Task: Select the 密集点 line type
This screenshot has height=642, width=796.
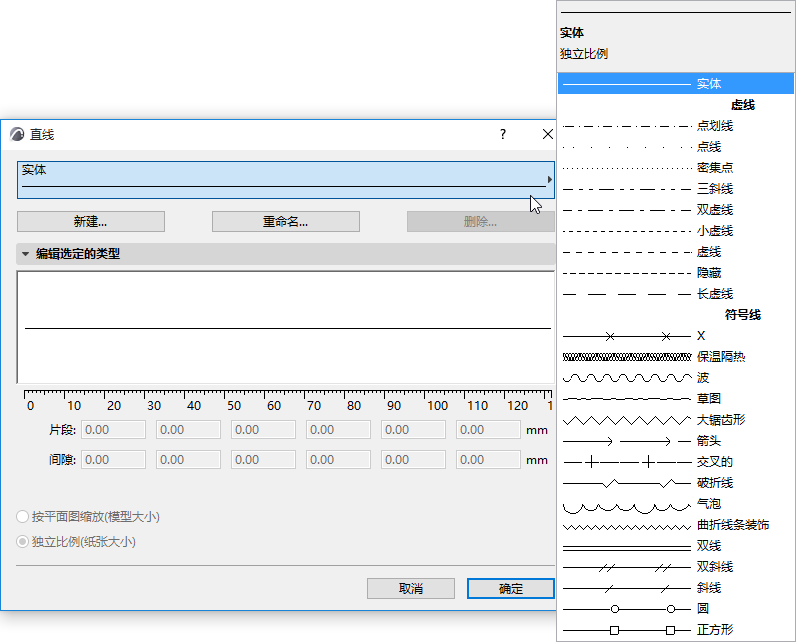Action: (x=676, y=168)
